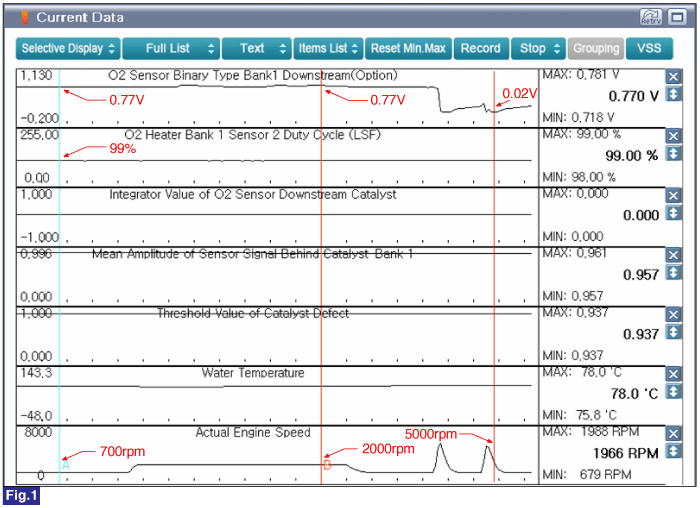Screen dimensions: 700x508
Task: Click the Record button
Action: [x=481, y=48]
